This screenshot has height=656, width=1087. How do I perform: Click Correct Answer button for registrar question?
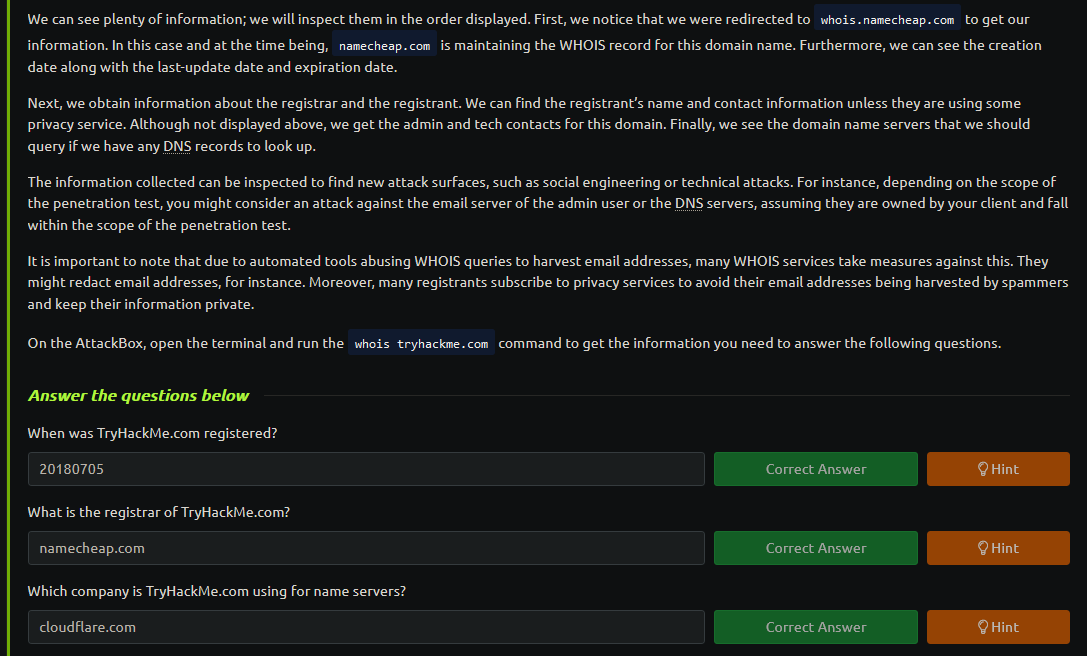816,549
